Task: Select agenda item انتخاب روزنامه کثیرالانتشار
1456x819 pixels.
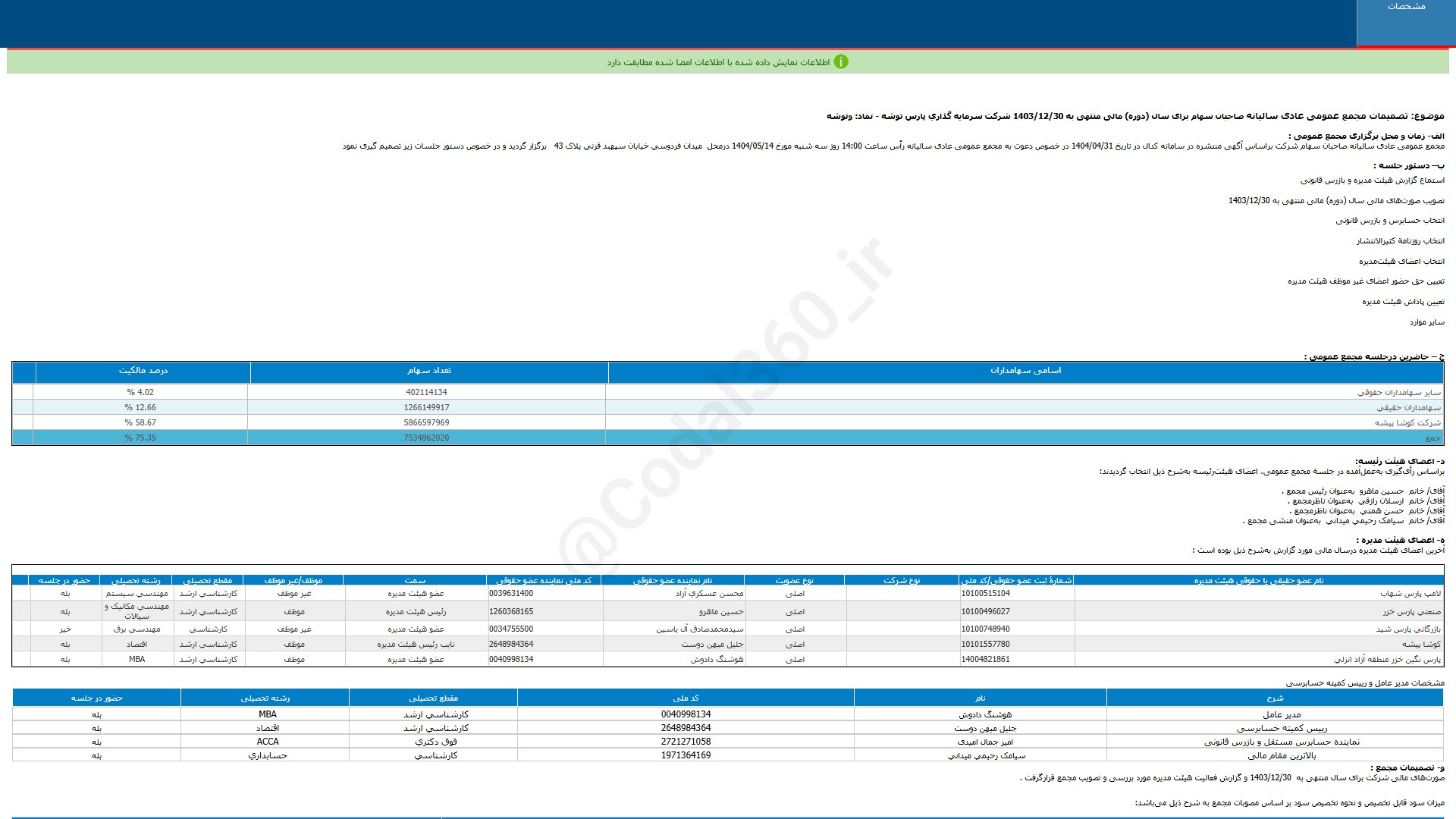Action: point(1400,241)
